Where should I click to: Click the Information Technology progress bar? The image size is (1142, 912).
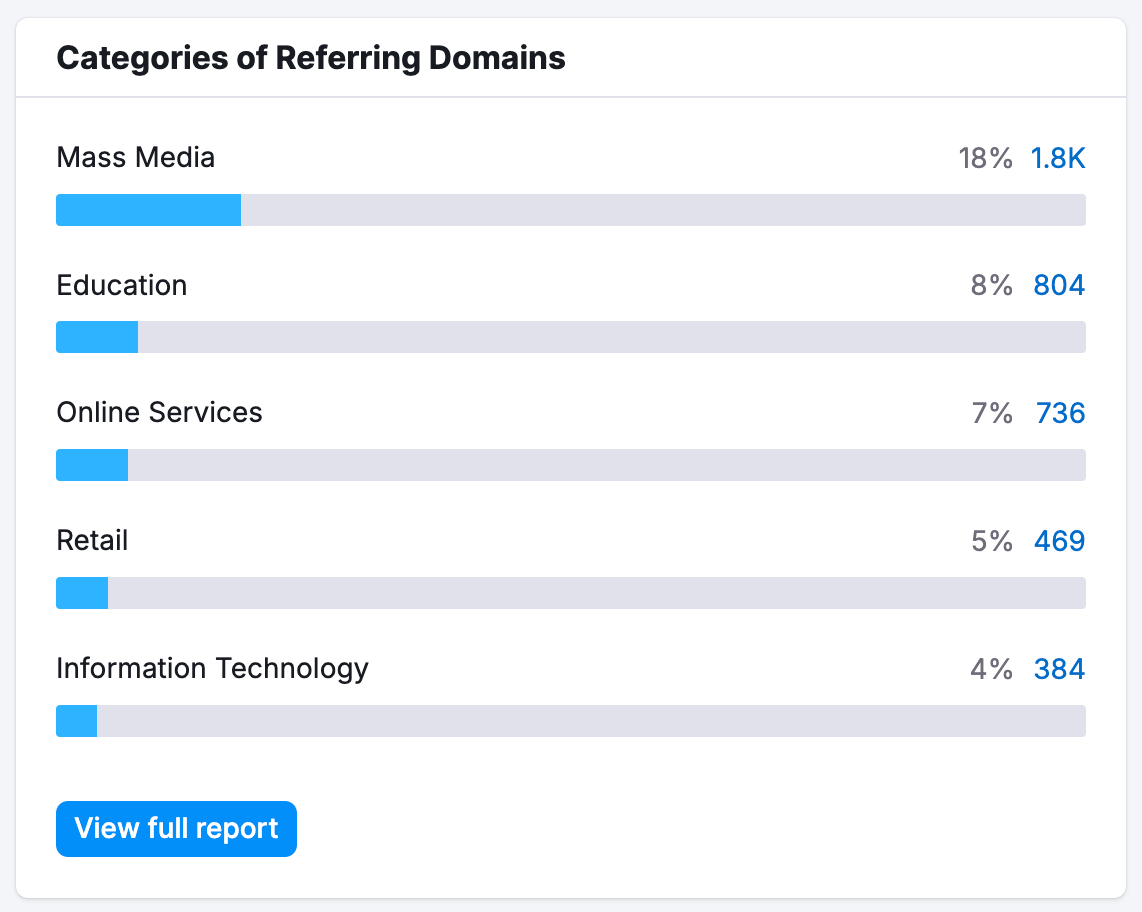tap(571, 721)
